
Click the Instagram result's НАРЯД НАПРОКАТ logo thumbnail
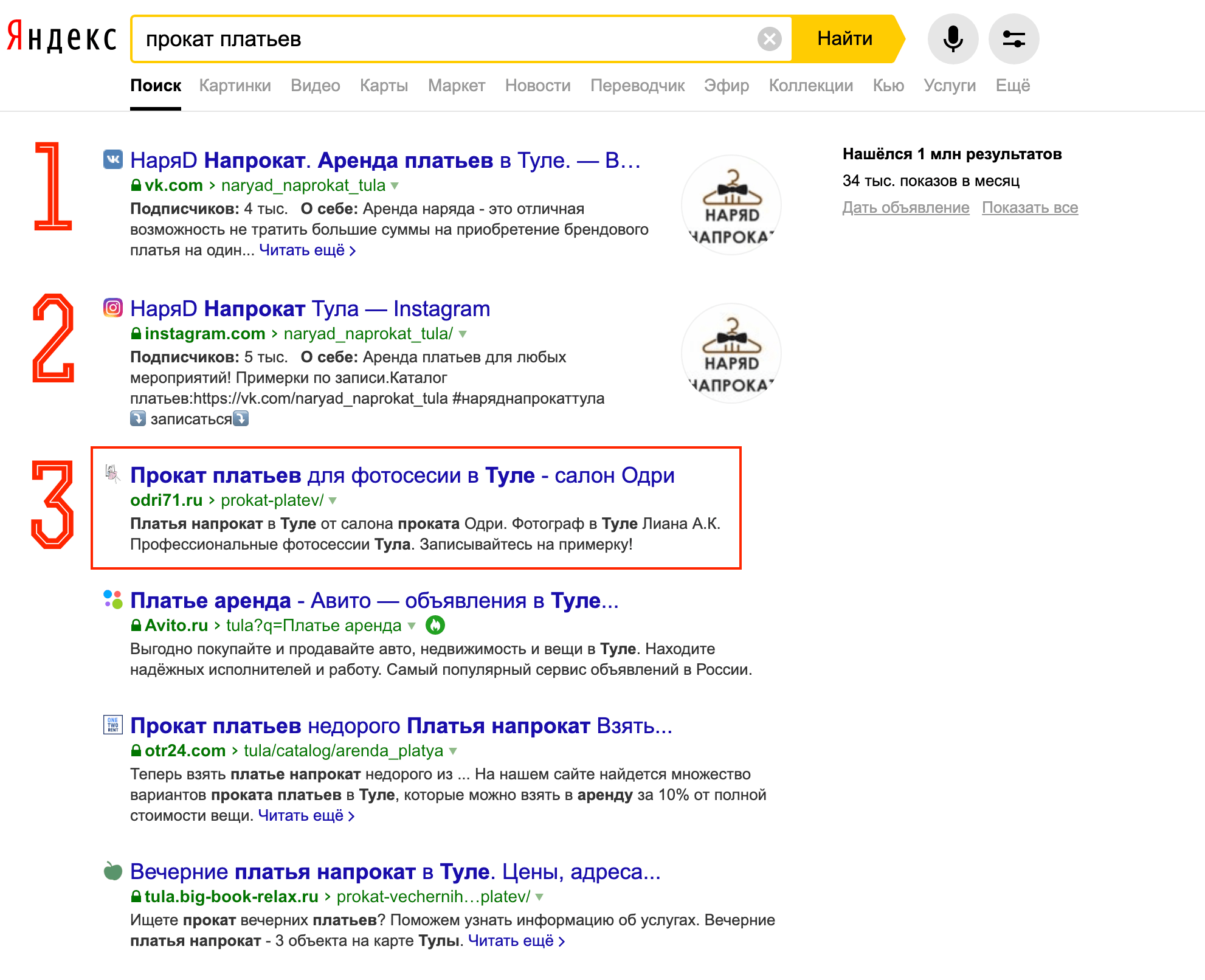point(731,353)
